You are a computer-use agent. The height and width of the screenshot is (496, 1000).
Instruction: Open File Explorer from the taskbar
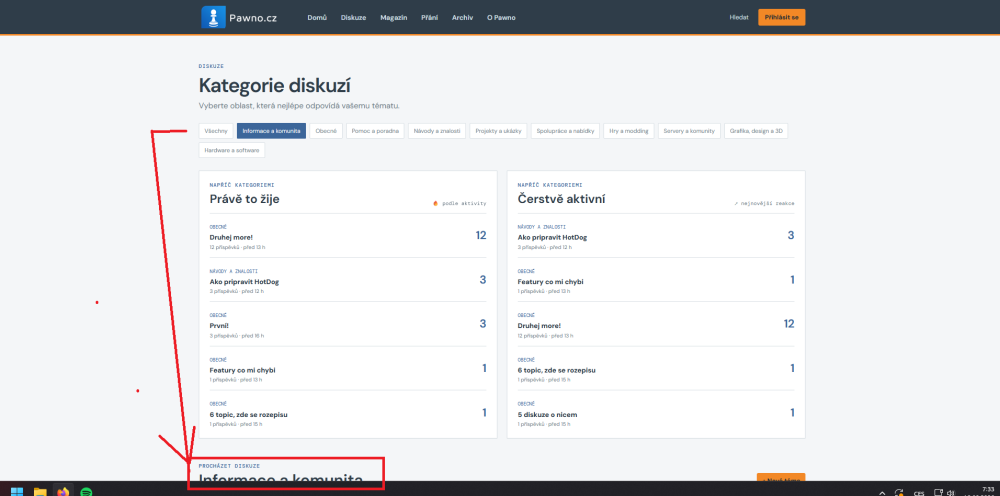coord(40,492)
